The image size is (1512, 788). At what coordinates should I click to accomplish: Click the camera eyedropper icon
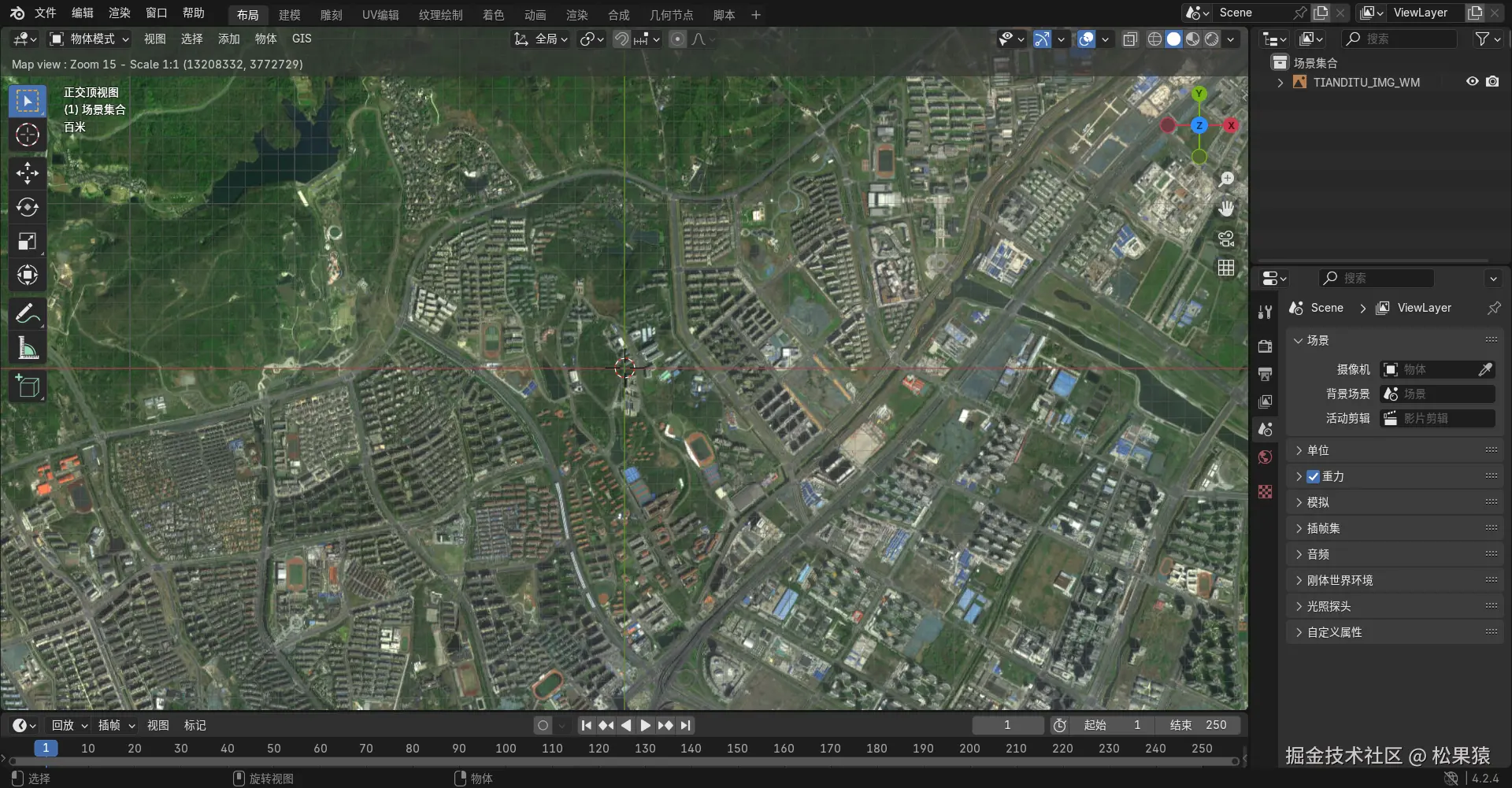point(1485,369)
